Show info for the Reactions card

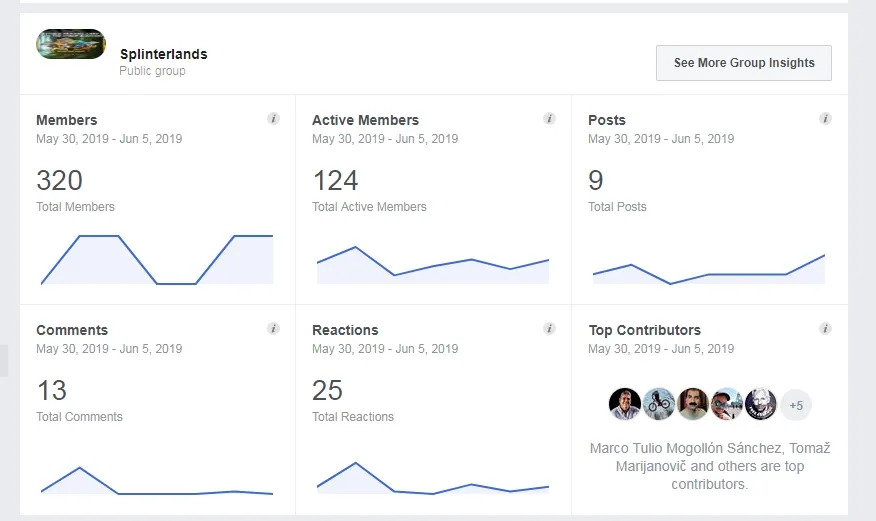pos(549,329)
